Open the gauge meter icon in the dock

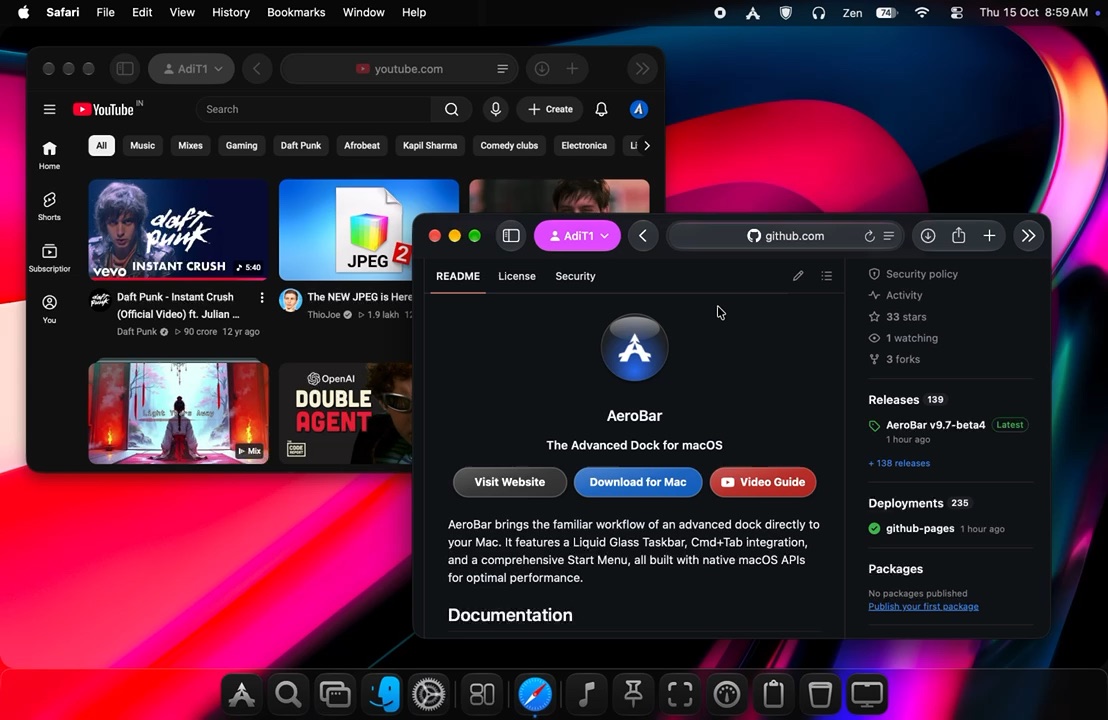pyautogui.click(x=727, y=695)
